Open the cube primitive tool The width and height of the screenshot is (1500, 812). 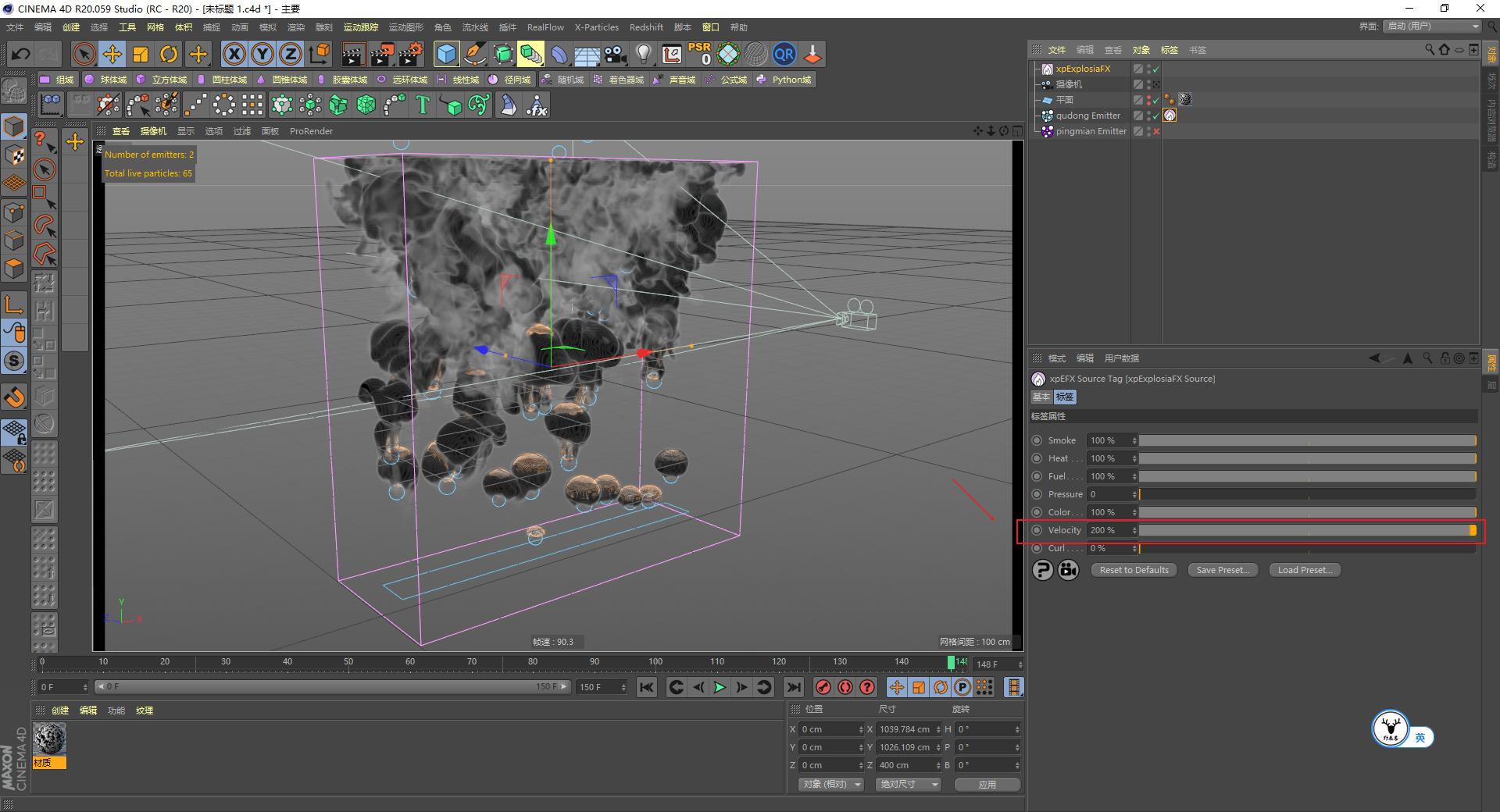point(446,54)
